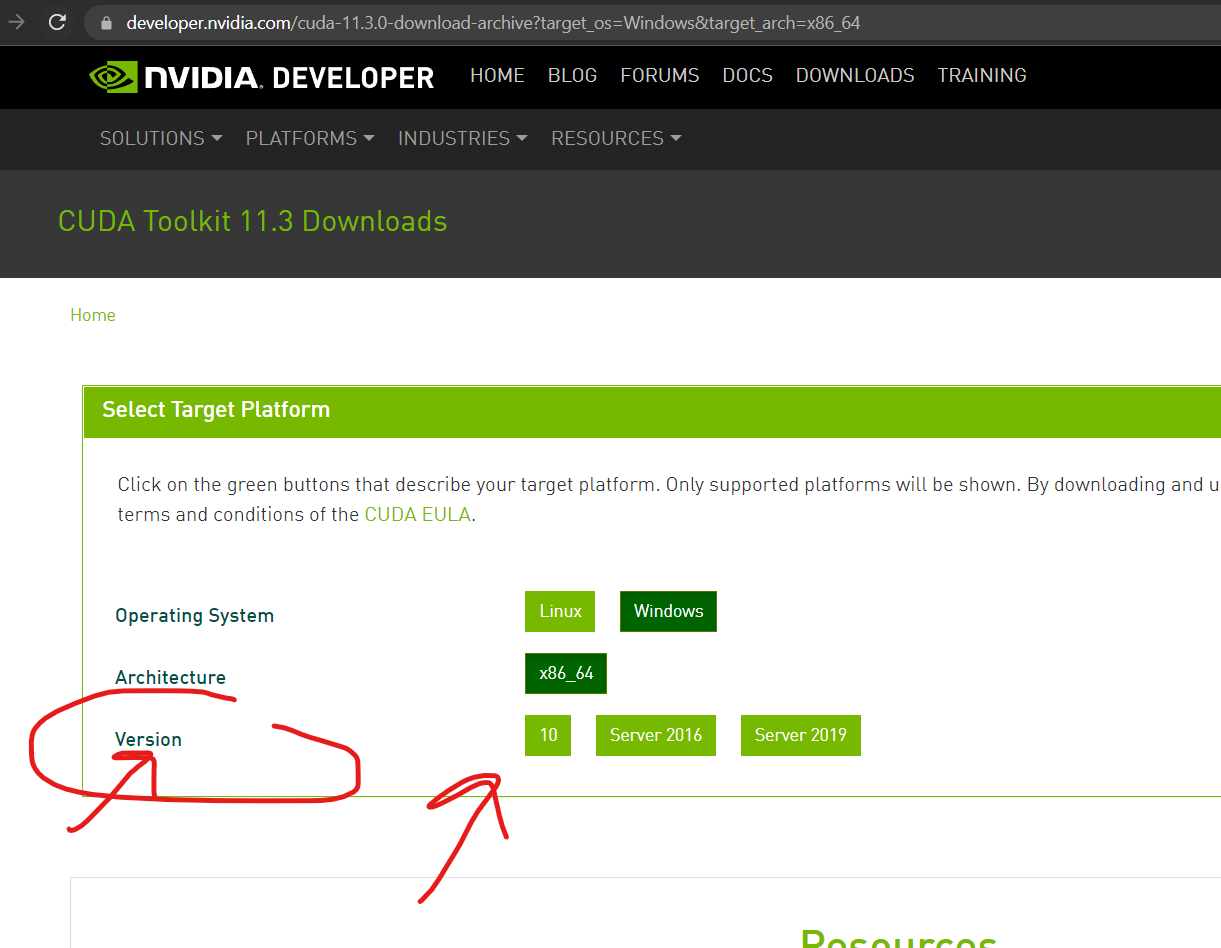Select the Server 2019 version

[x=800, y=735]
